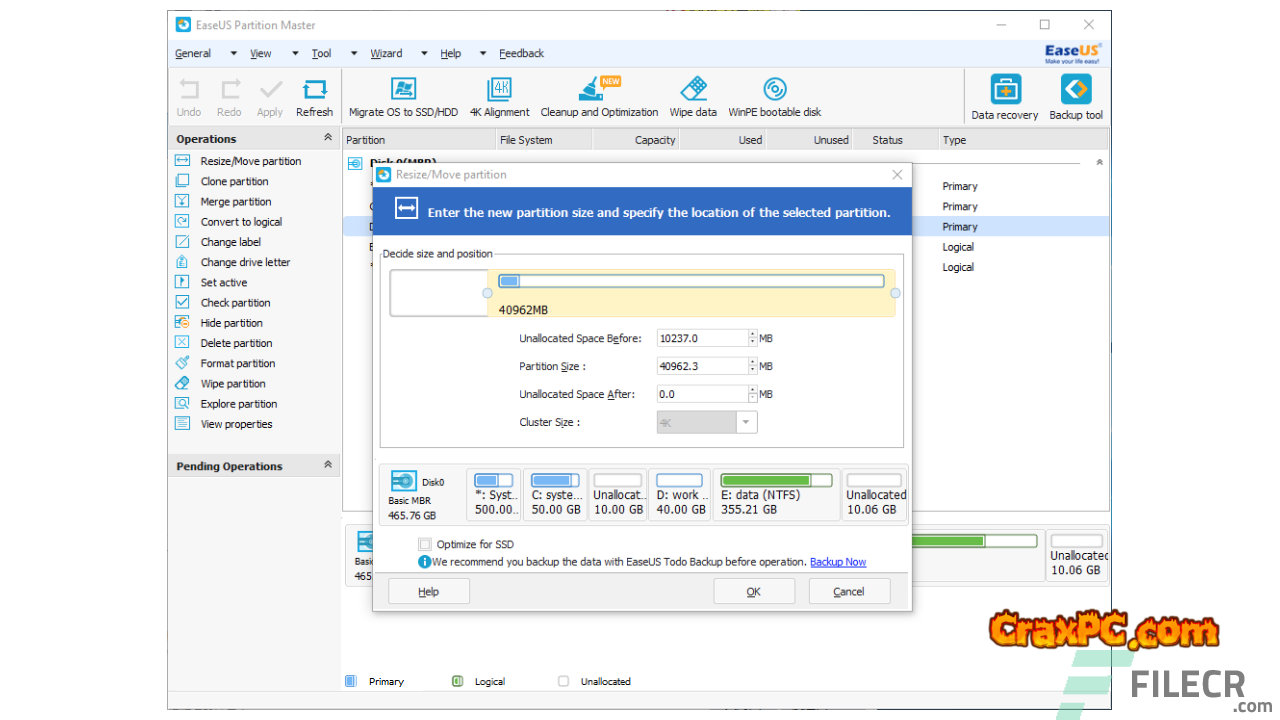Click the Migrate OS to SSD/HDD icon
This screenshot has height=720, width=1280.
pyautogui.click(x=403, y=90)
